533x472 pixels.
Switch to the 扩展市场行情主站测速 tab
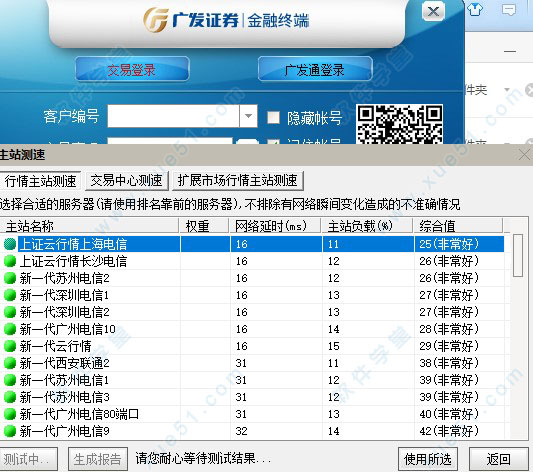pos(238,180)
